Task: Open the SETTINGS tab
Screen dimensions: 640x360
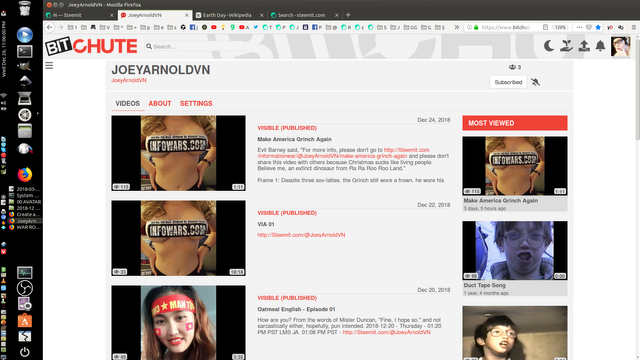Action: coord(196,104)
